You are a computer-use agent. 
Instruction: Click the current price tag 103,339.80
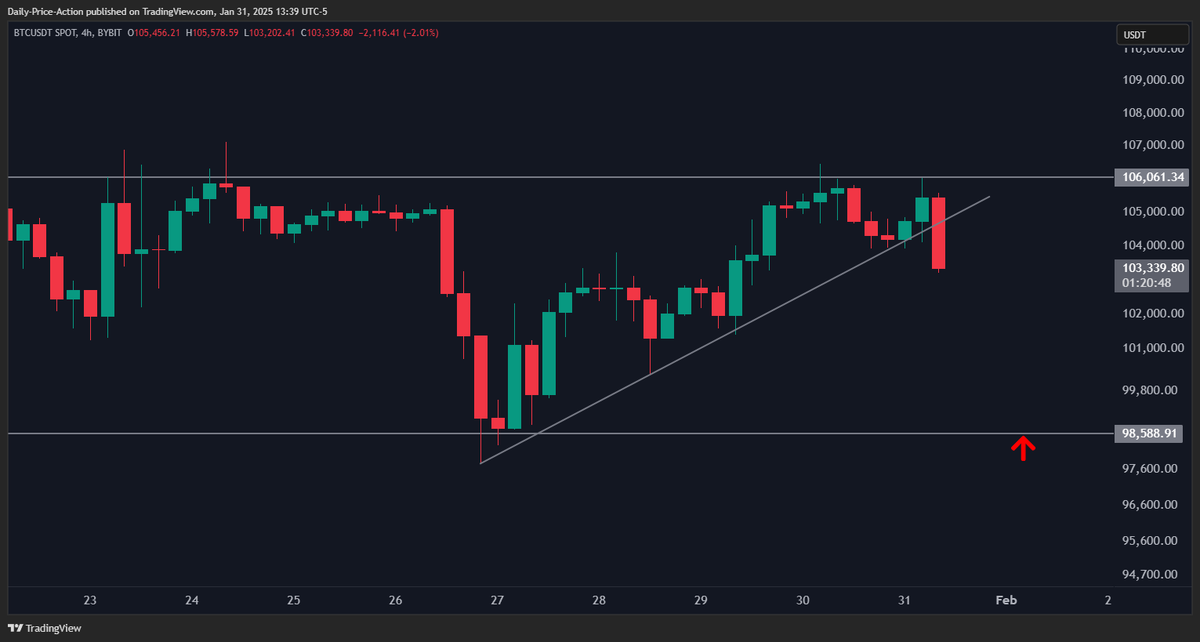click(x=1153, y=268)
